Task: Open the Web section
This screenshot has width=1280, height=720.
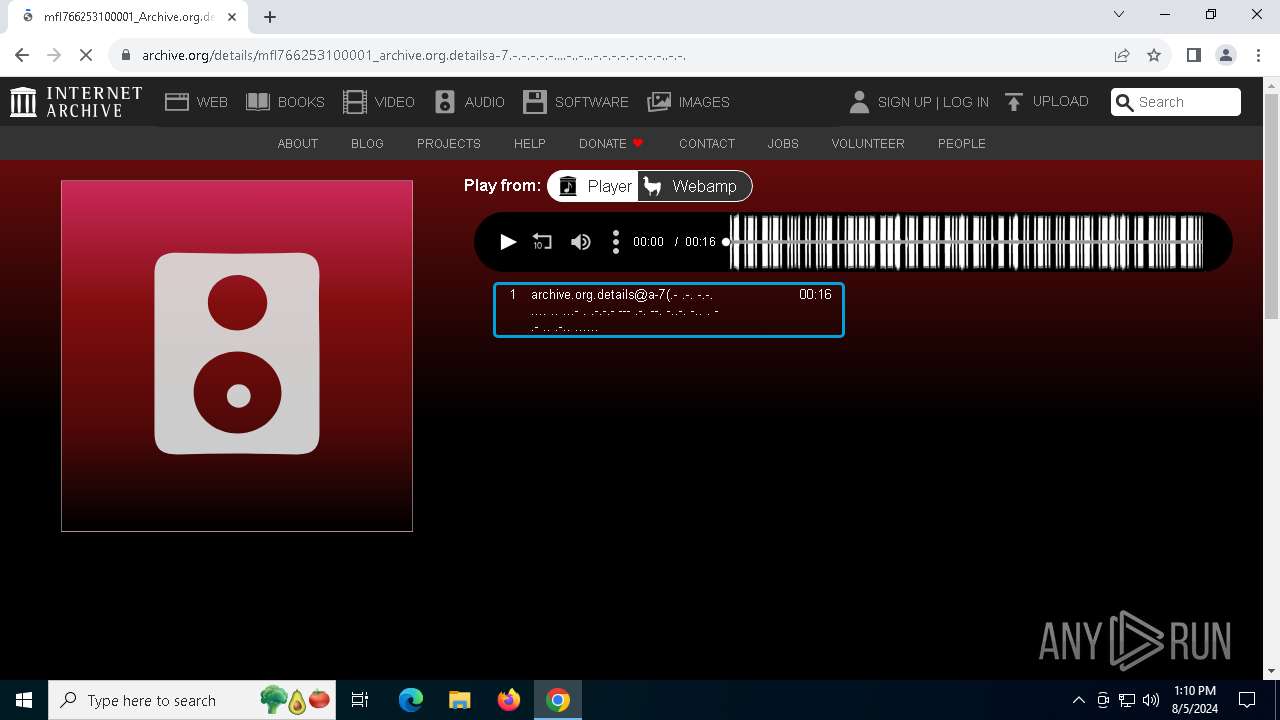Action: 196,102
